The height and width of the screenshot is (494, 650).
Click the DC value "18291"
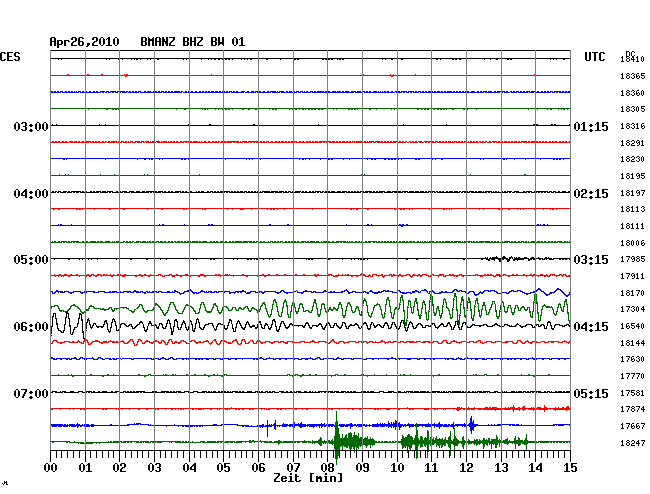pos(633,143)
